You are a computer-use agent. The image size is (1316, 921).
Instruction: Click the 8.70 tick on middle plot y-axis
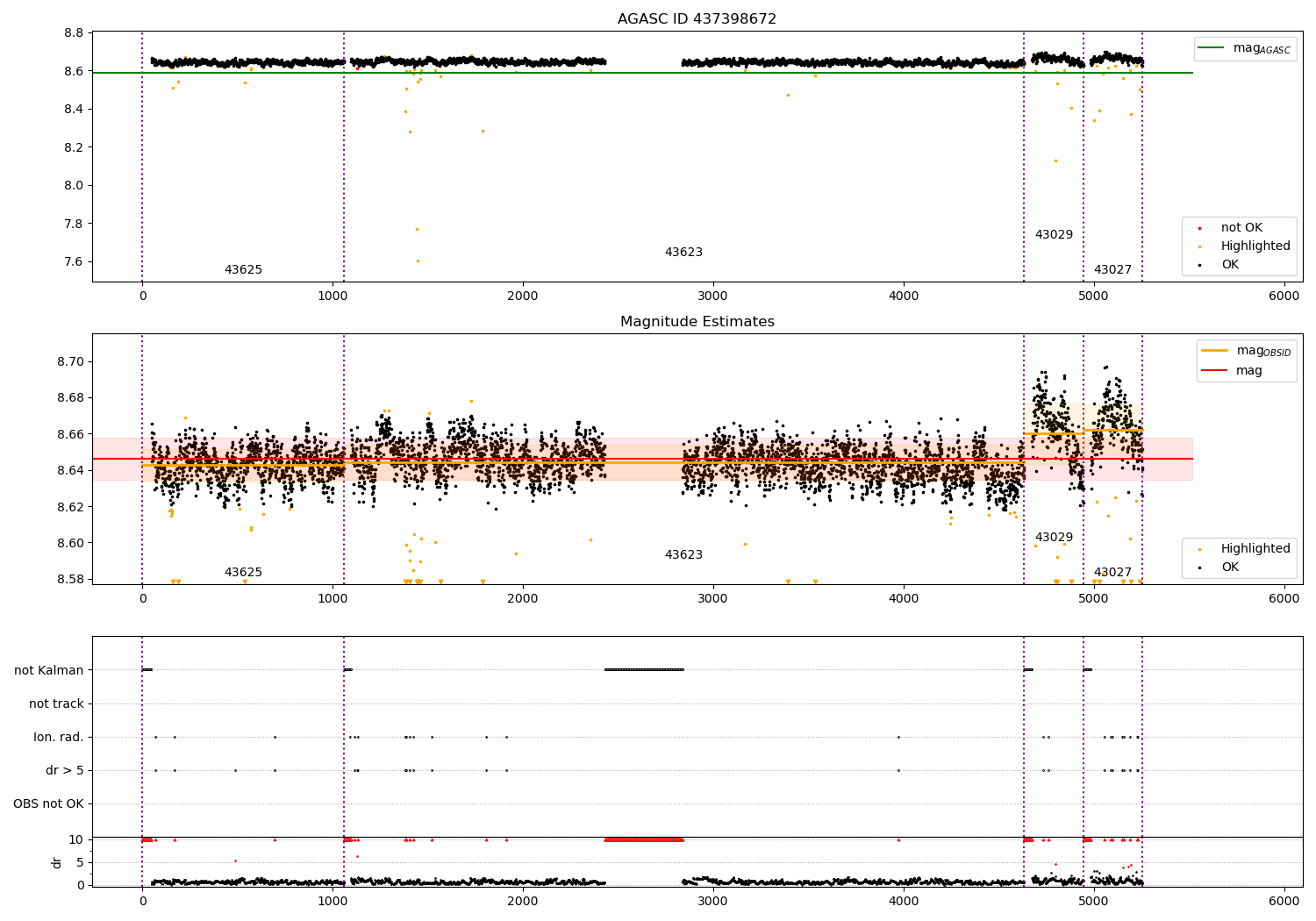[x=70, y=362]
